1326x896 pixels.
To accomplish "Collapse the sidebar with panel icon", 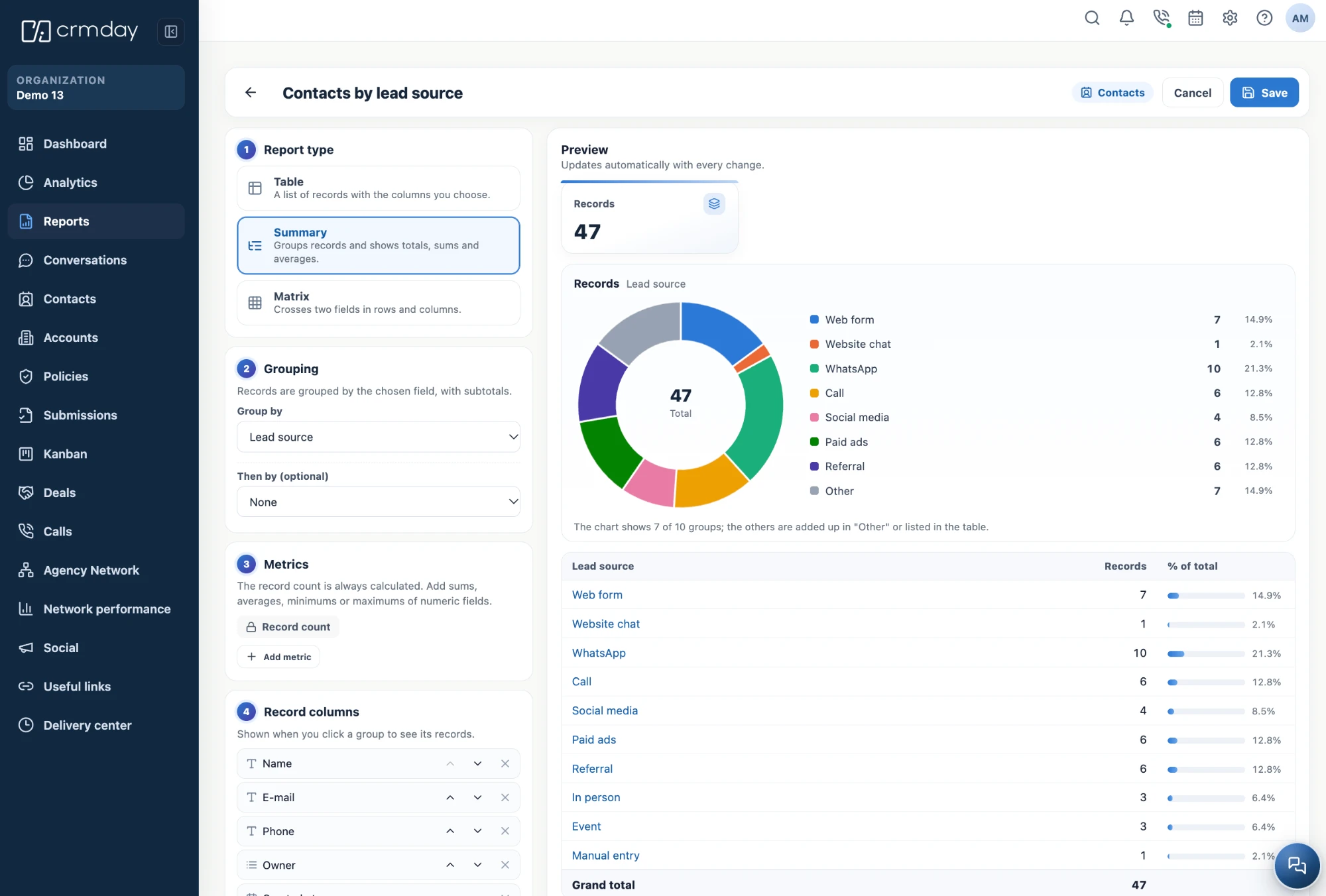I will tap(171, 31).
